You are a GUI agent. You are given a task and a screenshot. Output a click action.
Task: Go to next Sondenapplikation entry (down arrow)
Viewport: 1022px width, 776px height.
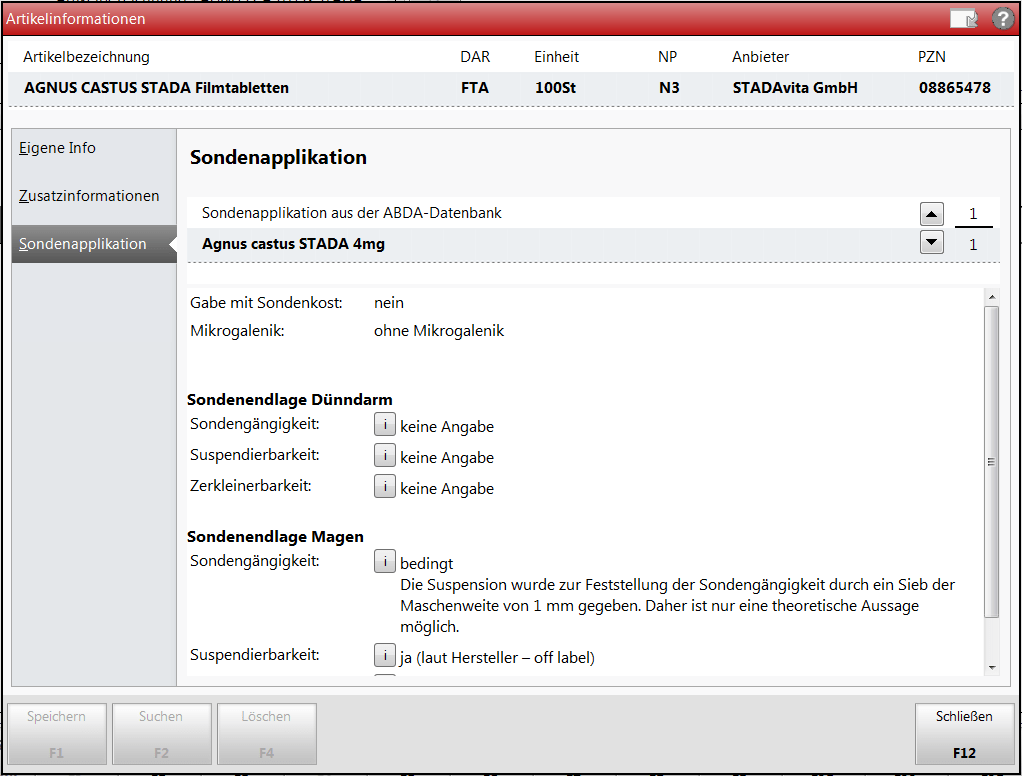coord(931,243)
